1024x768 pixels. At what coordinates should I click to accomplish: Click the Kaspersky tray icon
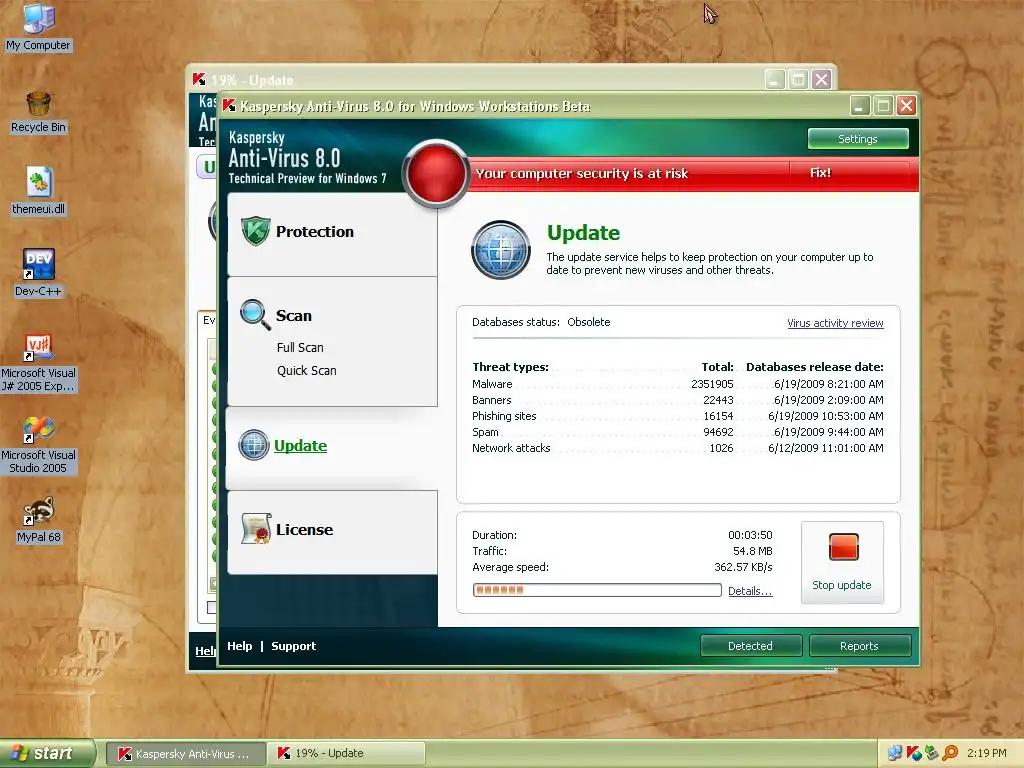pyautogui.click(x=914, y=753)
